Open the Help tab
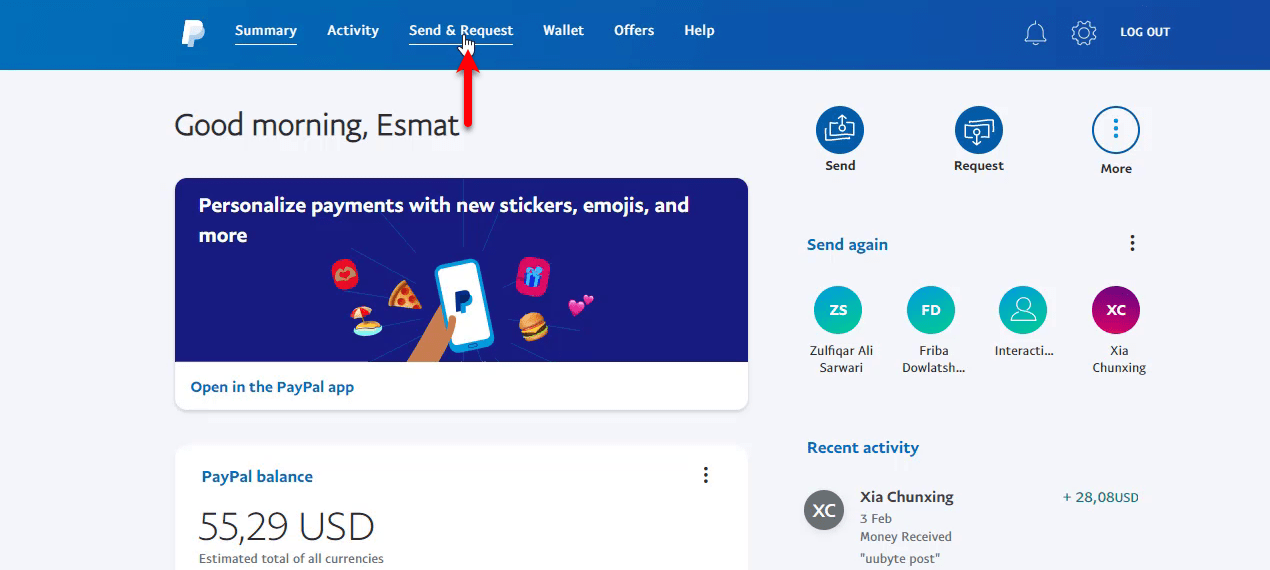 pyautogui.click(x=699, y=31)
